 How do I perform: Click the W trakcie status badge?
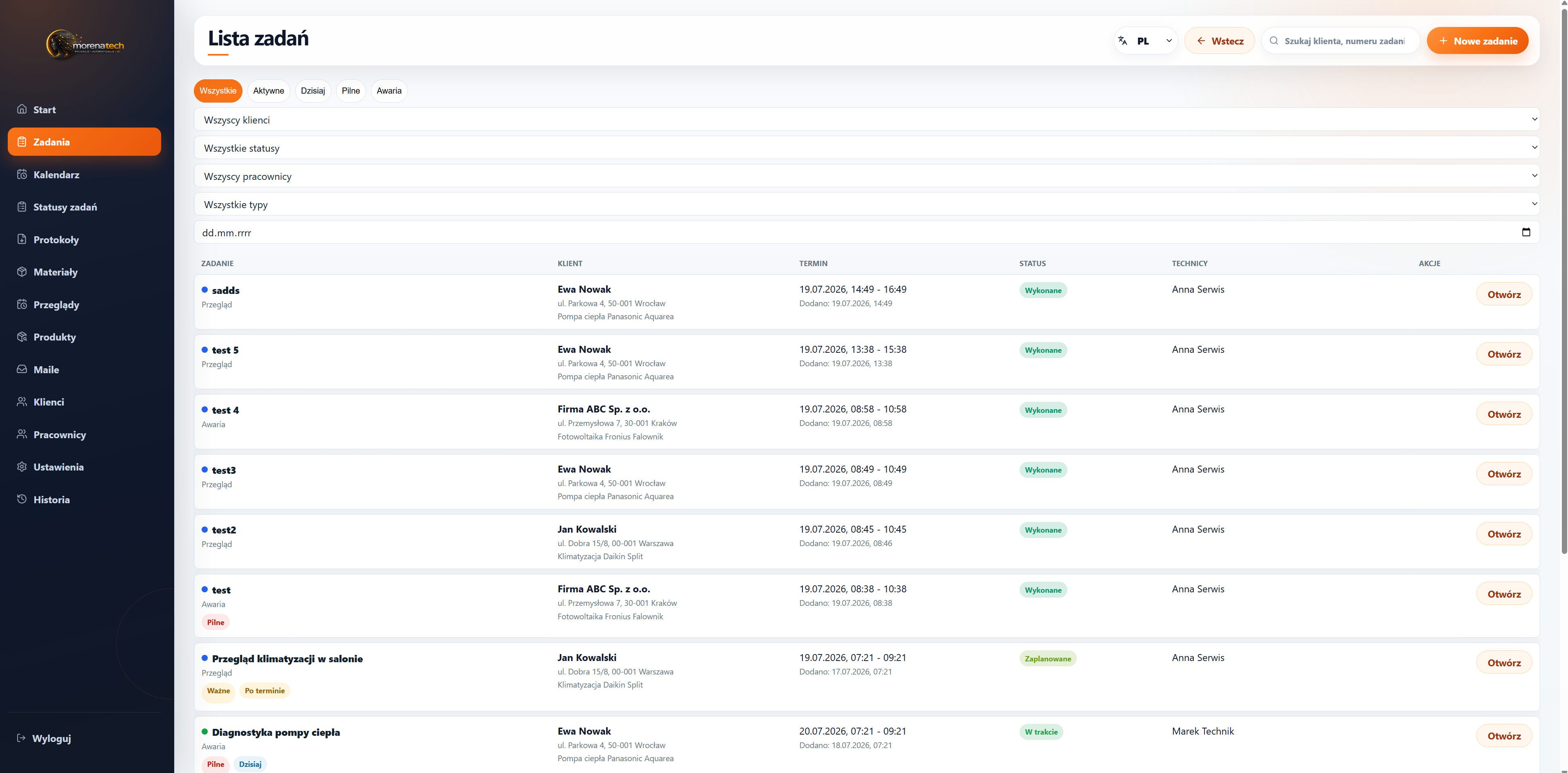point(1041,732)
